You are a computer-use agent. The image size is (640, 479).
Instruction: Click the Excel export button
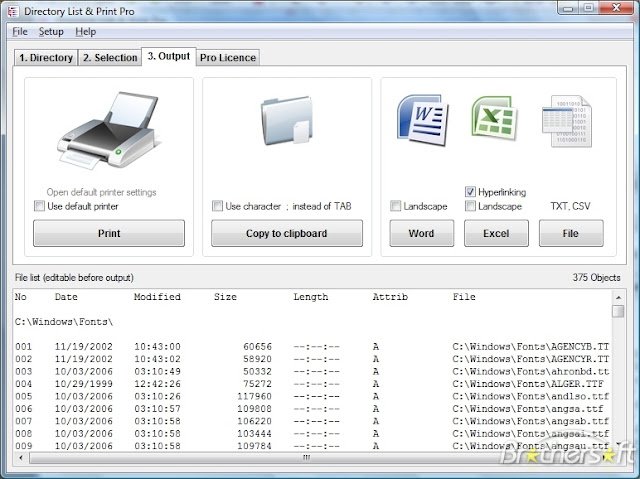click(496, 233)
